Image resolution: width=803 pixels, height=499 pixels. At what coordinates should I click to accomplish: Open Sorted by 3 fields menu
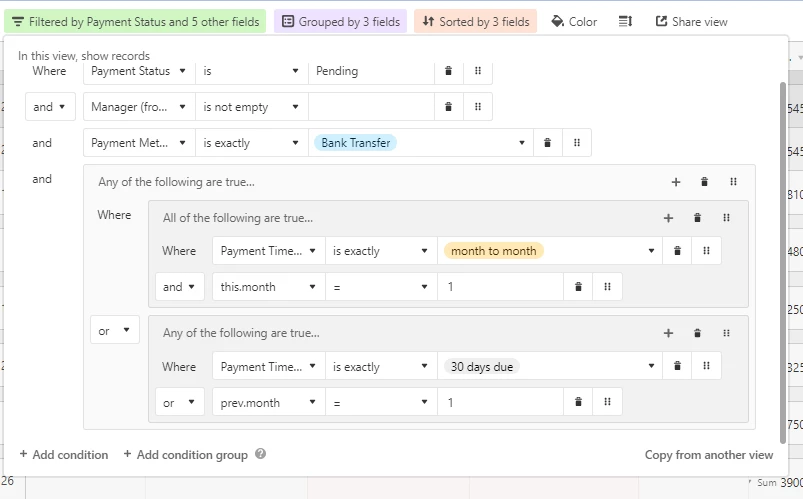tap(476, 22)
